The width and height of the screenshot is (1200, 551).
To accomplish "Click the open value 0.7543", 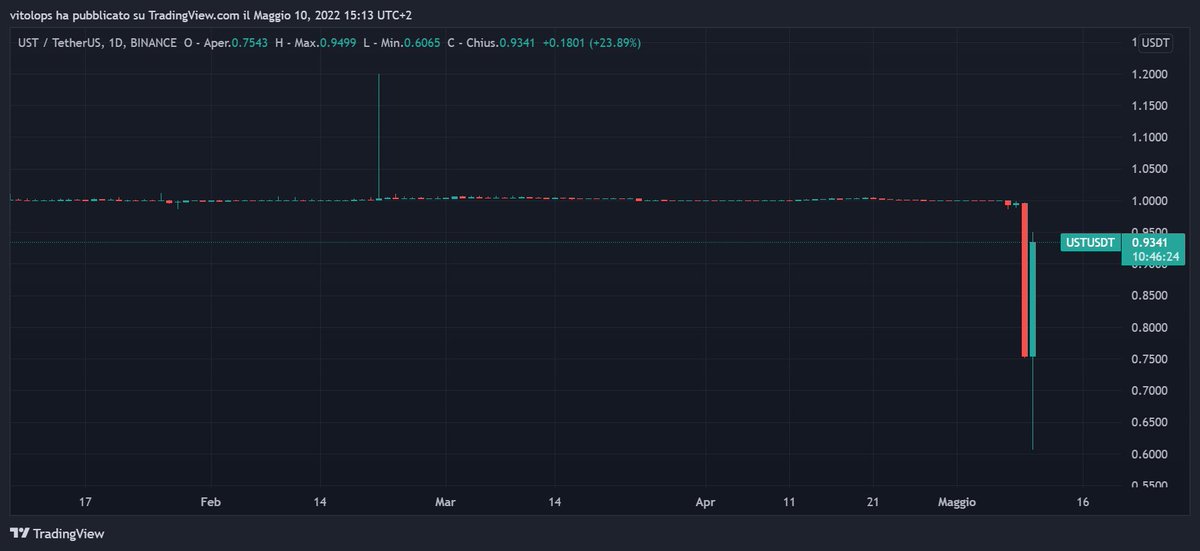I will 251,43.
